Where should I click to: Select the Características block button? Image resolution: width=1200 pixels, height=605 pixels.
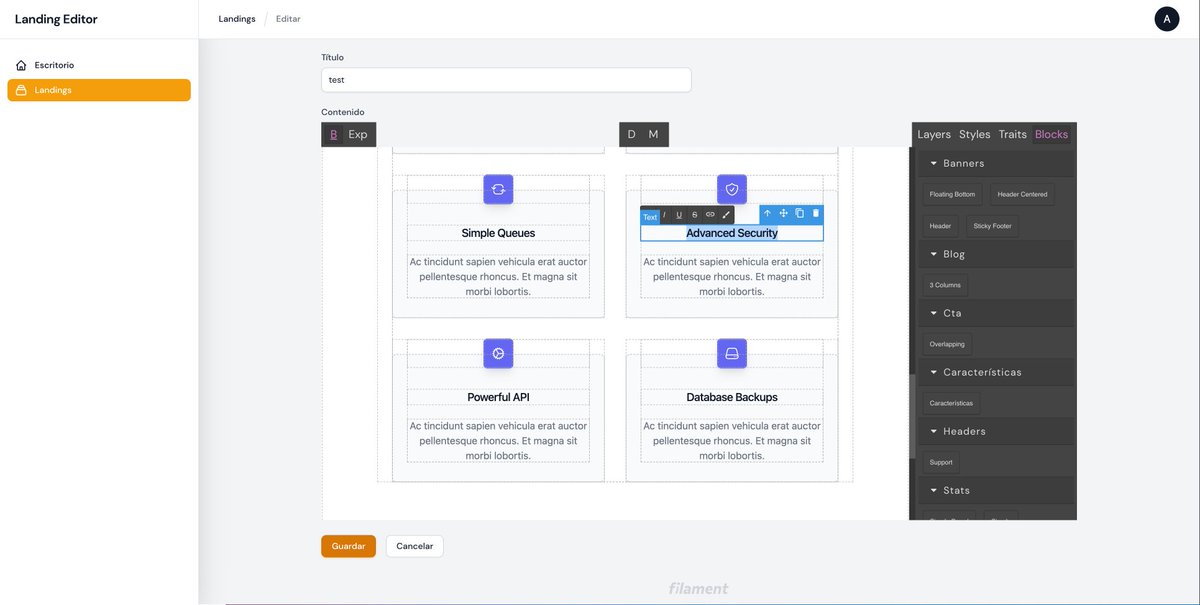click(x=951, y=403)
